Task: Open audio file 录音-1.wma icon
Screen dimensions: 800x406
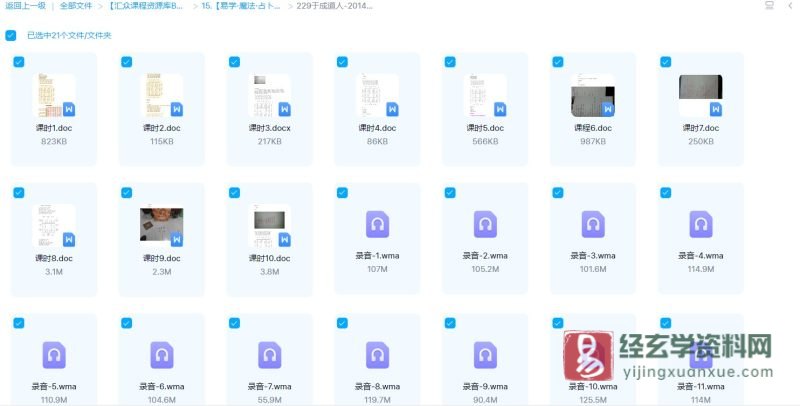Action: click(x=378, y=224)
